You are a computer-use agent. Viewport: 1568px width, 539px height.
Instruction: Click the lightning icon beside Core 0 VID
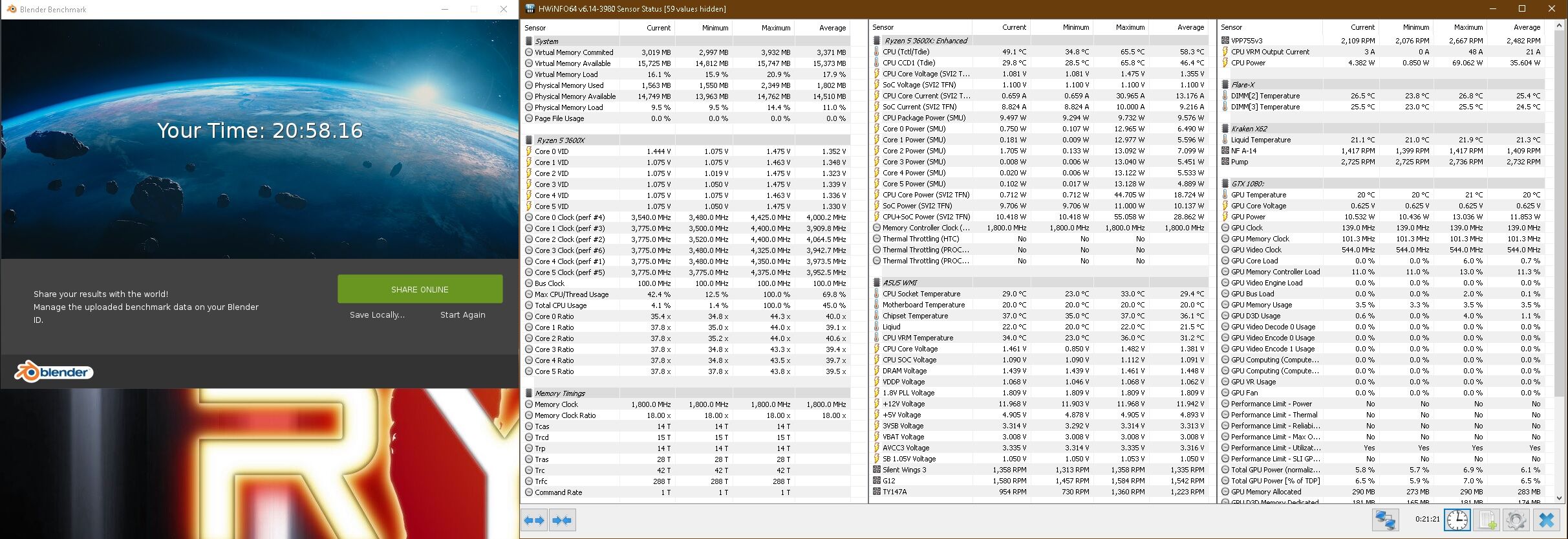click(x=529, y=151)
